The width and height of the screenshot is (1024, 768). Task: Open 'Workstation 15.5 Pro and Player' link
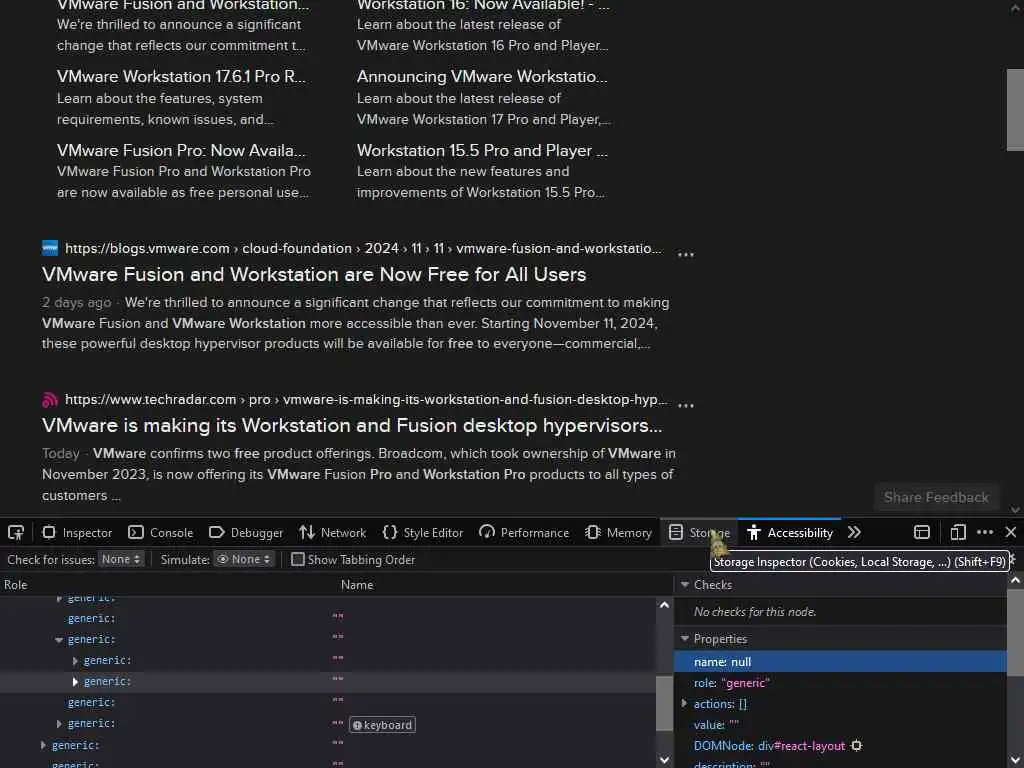482,150
